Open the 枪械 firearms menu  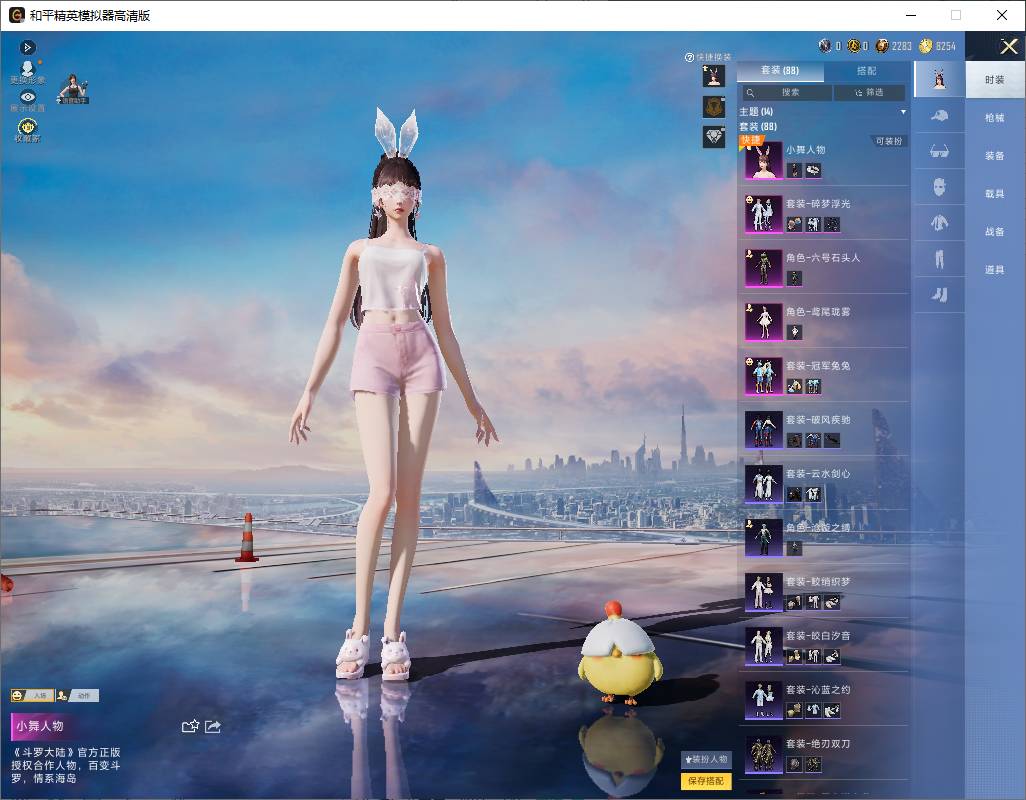(995, 118)
